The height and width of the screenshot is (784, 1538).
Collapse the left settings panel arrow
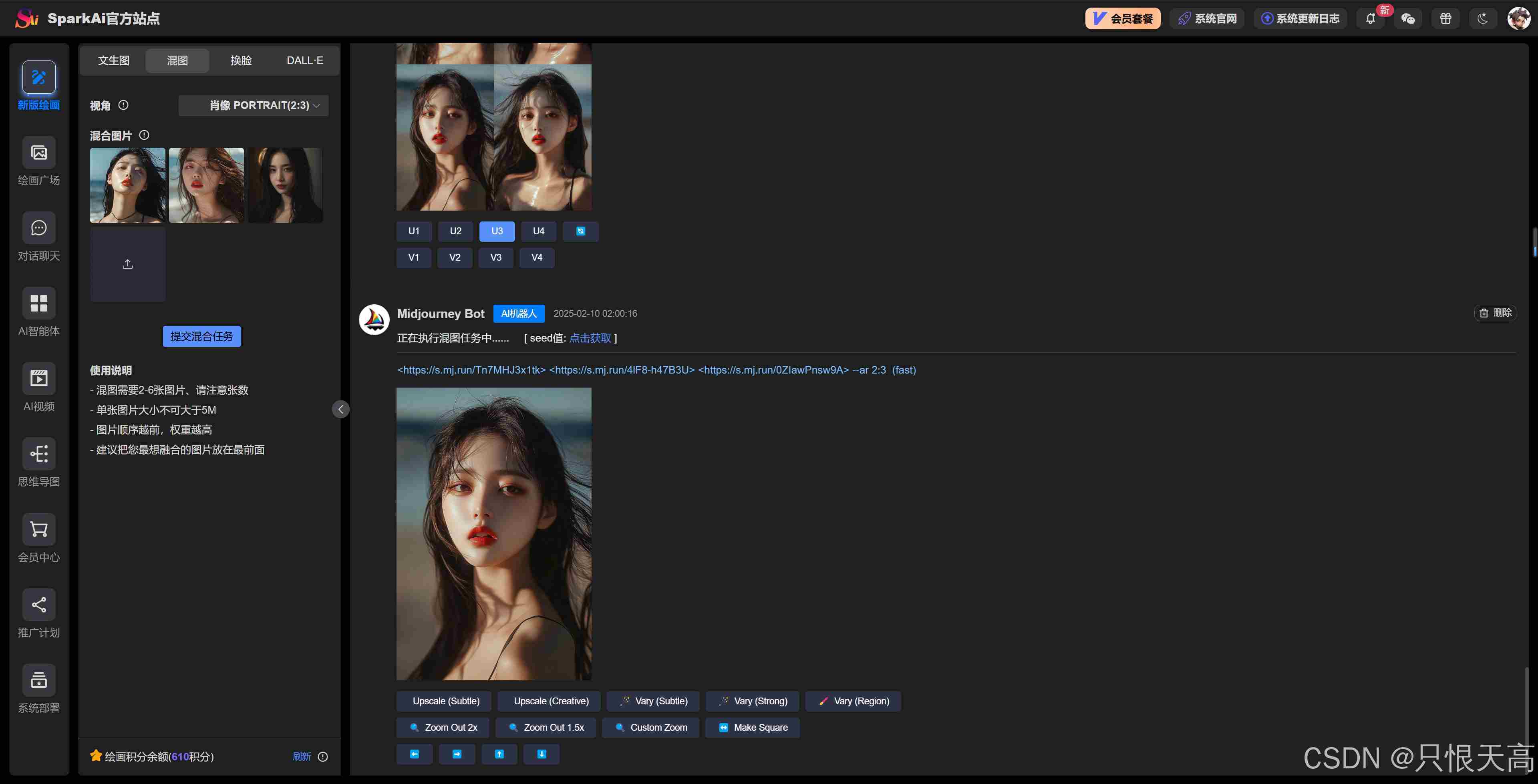coord(340,409)
